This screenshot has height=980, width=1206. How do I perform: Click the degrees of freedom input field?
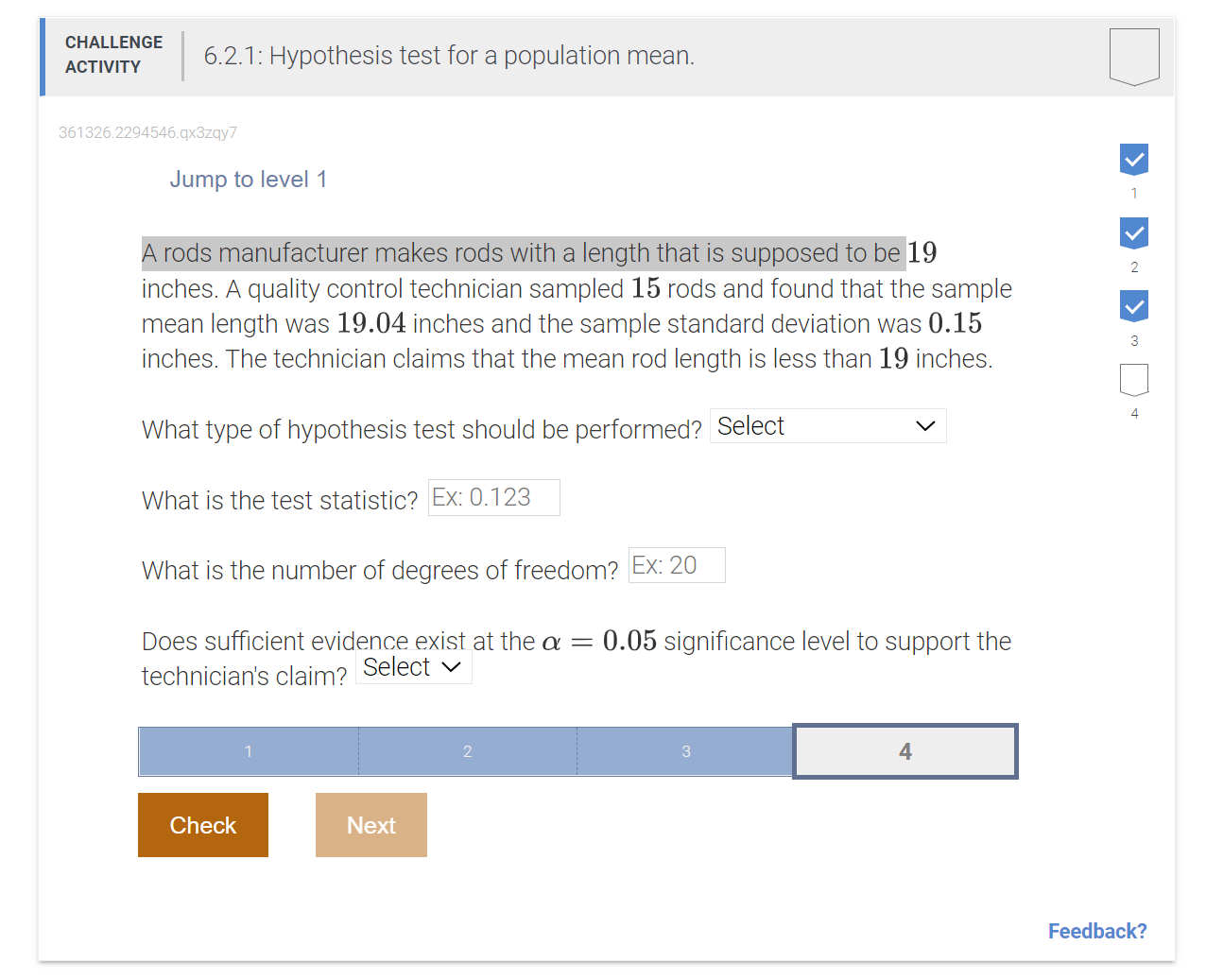[677, 564]
